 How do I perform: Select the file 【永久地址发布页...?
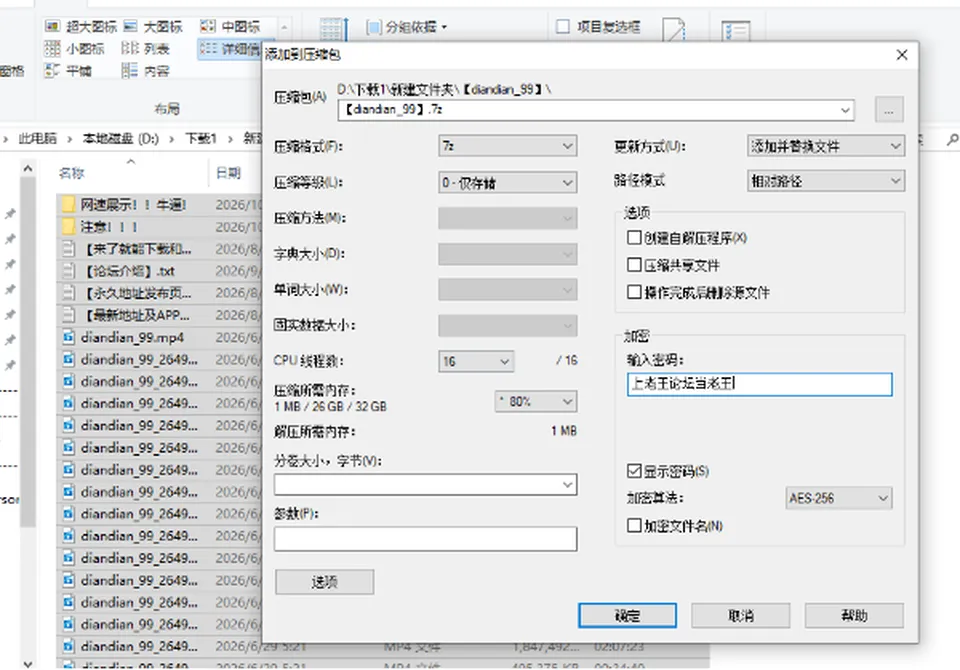pyautogui.click(x=138, y=293)
